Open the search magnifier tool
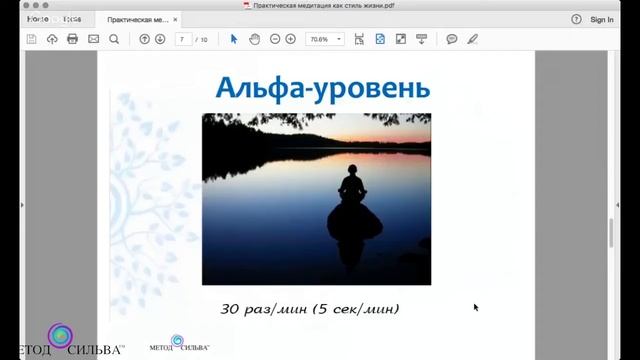This screenshot has width=640, height=360. [x=114, y=39]
